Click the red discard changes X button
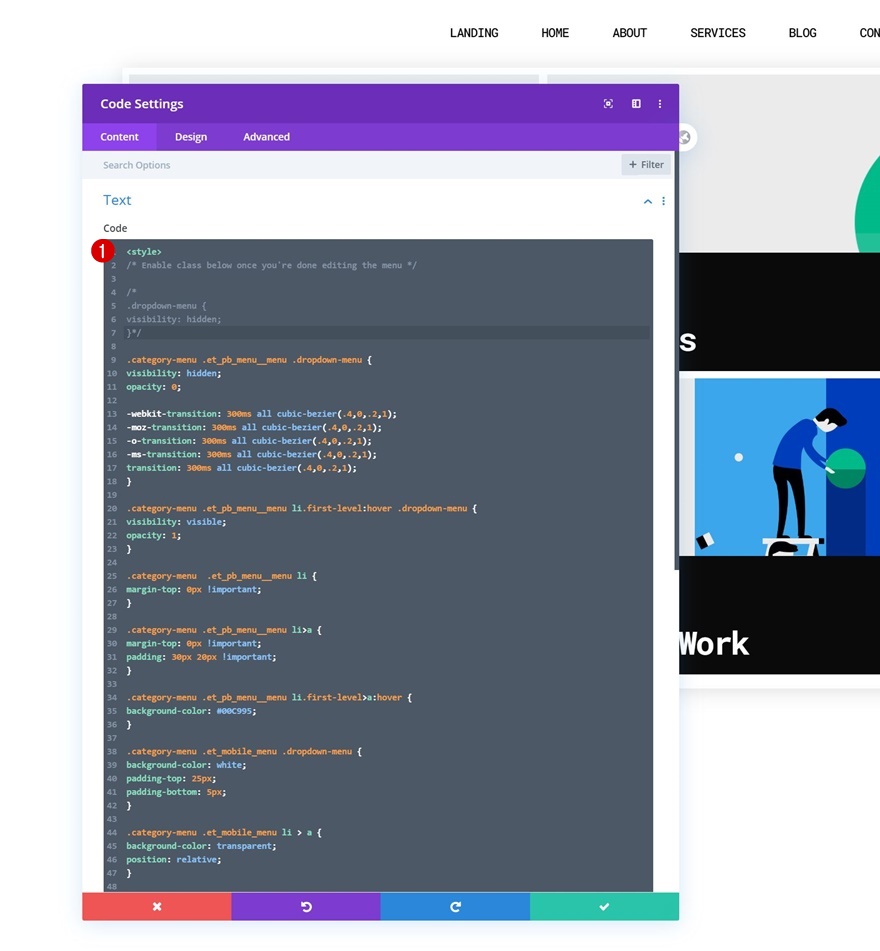 157,906
